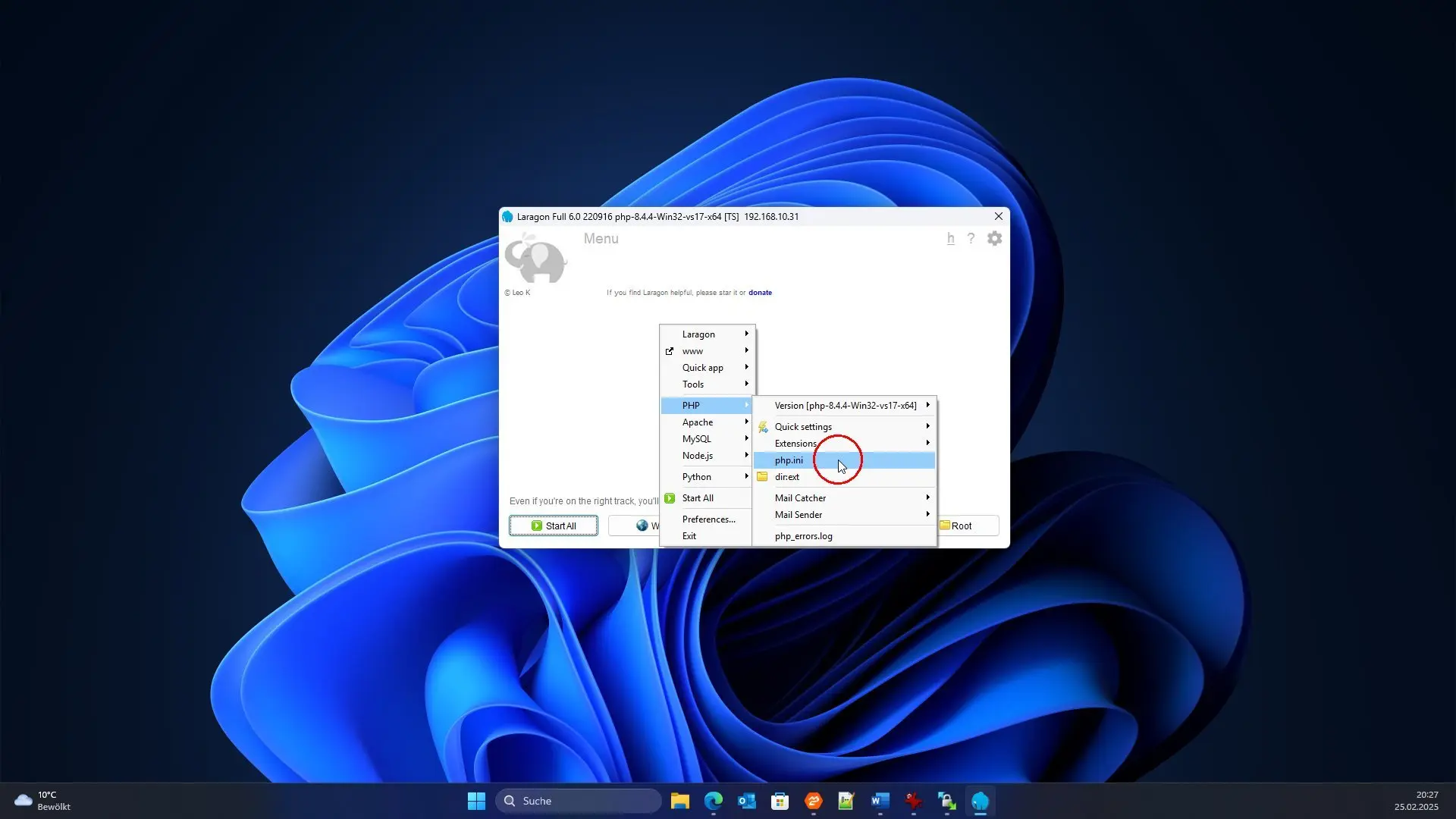Close the Laragon window
This screenshot has width=1456, height=819.
pos(999,217)
